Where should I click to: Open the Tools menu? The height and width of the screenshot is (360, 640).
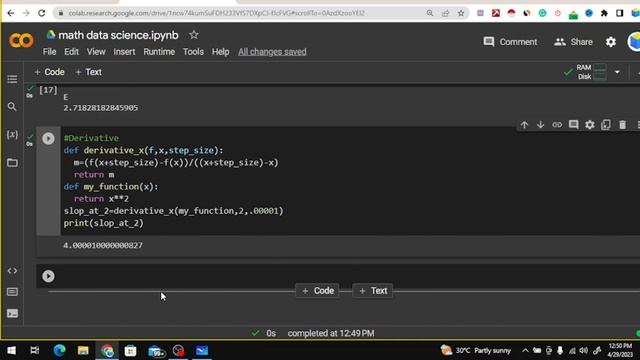(193, 52)
